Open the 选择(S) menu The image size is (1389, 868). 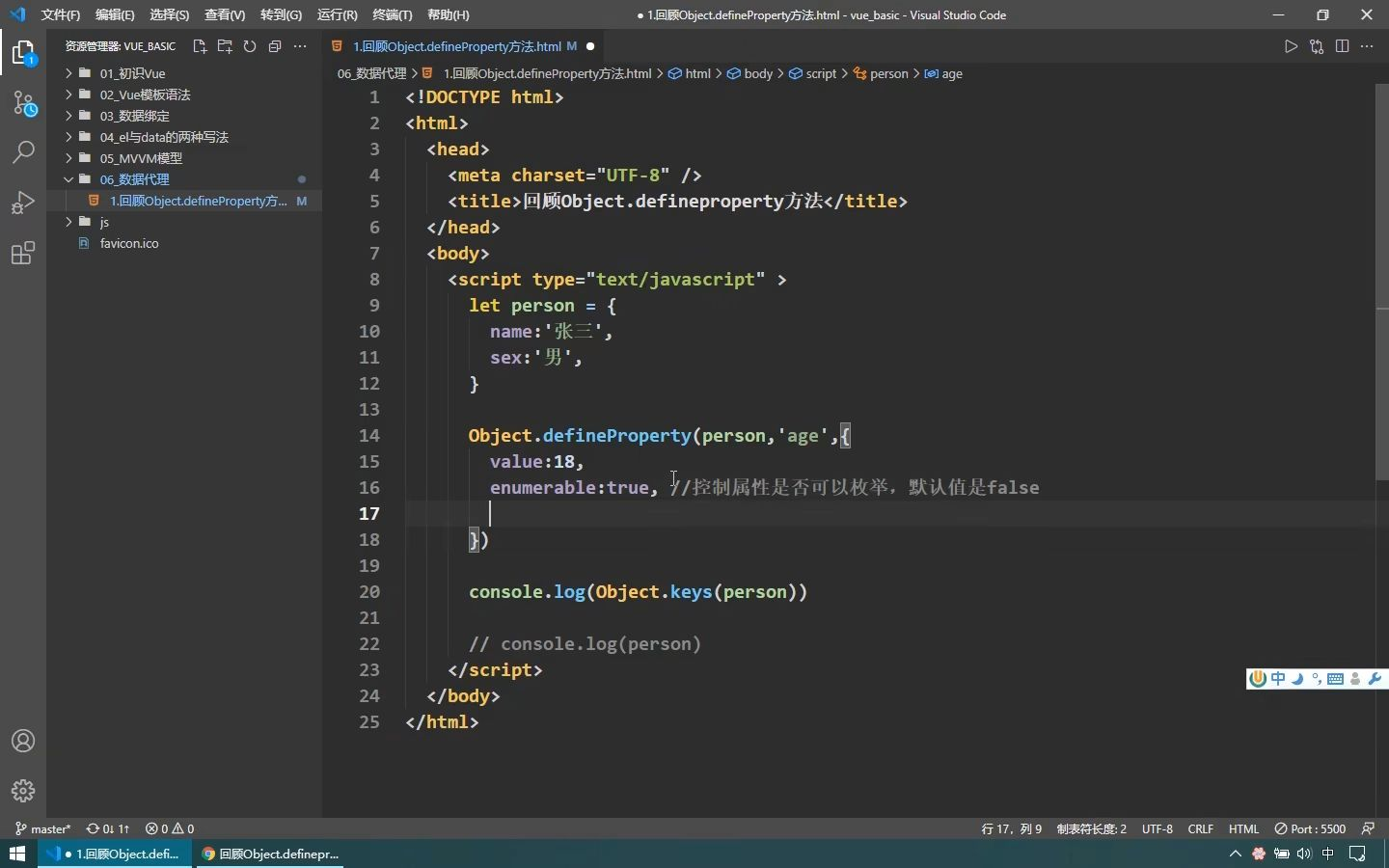(x=170, y=14)
